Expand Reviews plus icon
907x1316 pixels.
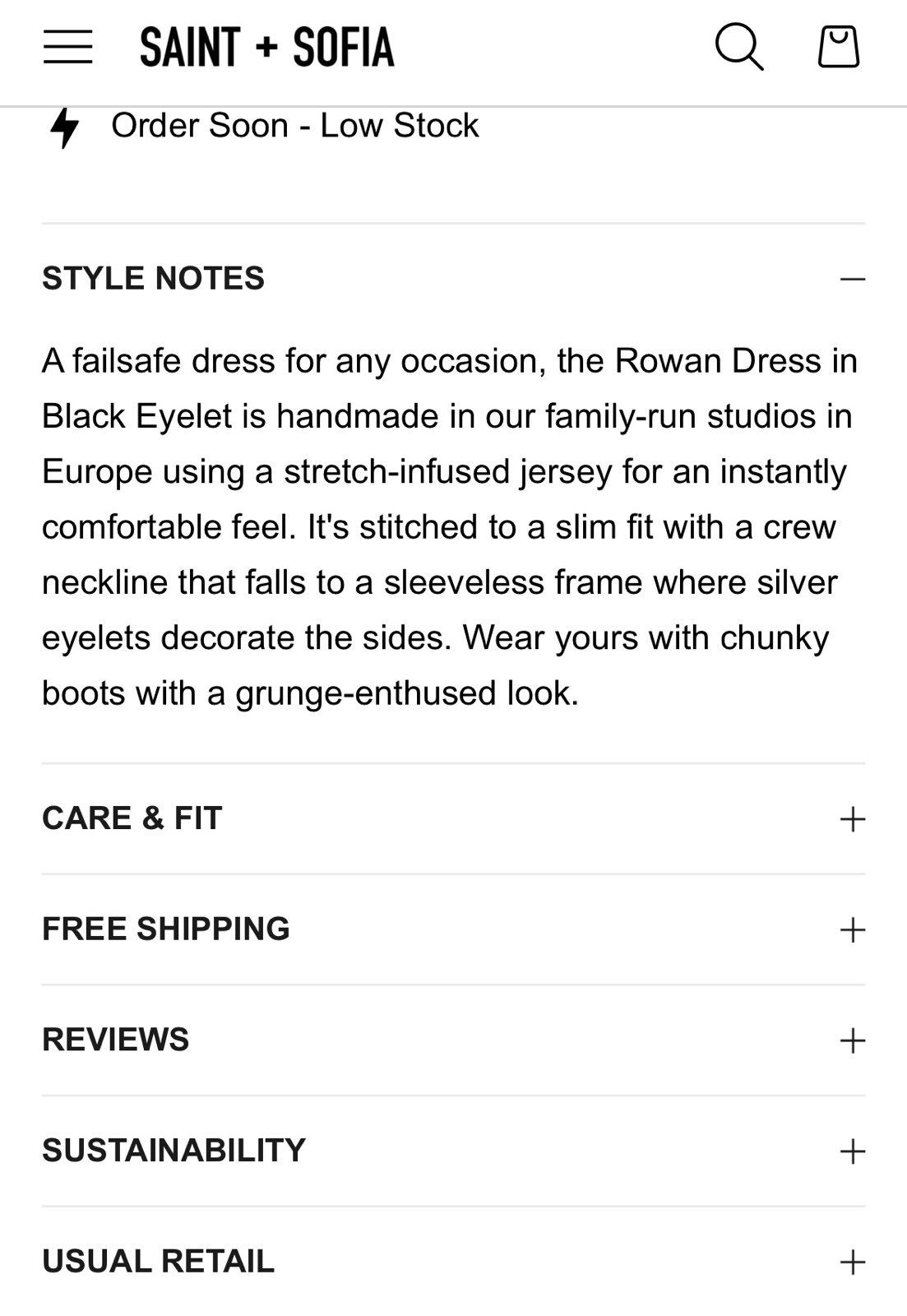tap(853, 1040)
